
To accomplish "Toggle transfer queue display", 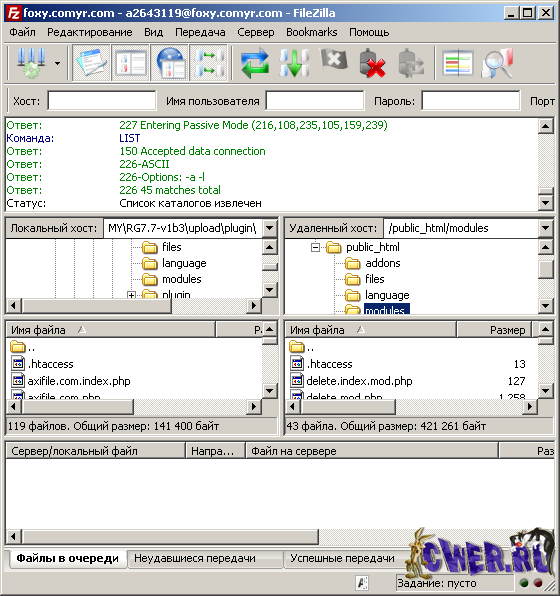I will (x=208, y=63).
